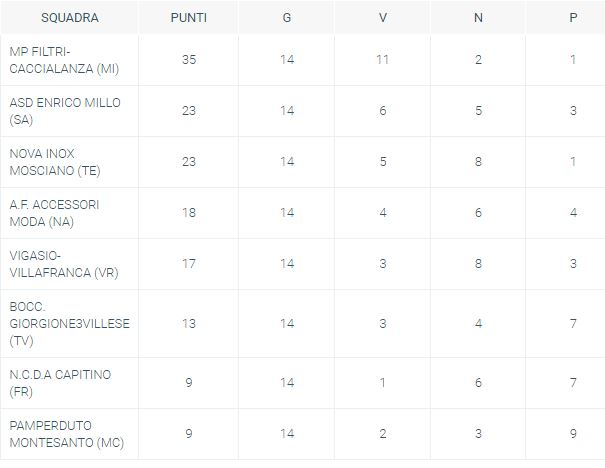Click N.C.D.A CAPITINO (FR) team name
Viewport: 605px width, 468px height.
coord(60,383)
